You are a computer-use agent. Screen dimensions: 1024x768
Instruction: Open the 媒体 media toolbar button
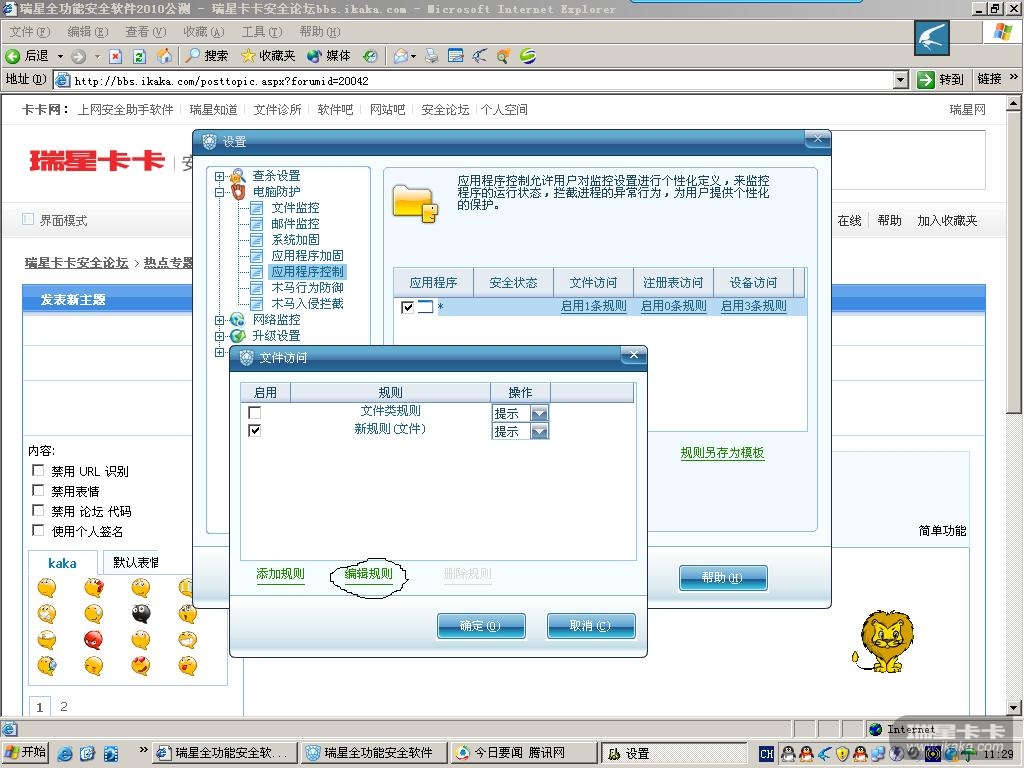[328, 56]
